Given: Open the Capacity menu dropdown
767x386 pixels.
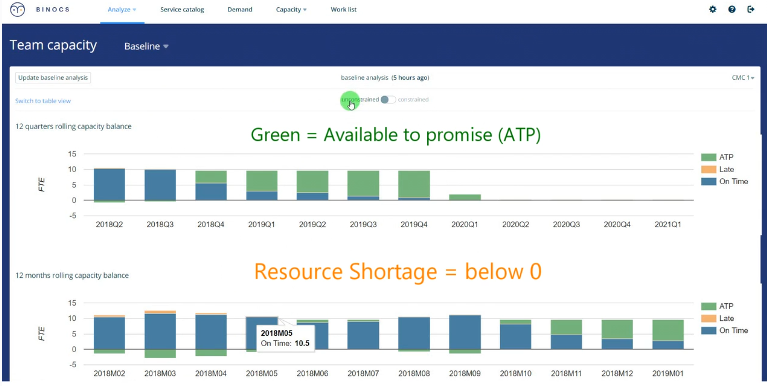Looking at the screenshot, I should click(291, 9).
